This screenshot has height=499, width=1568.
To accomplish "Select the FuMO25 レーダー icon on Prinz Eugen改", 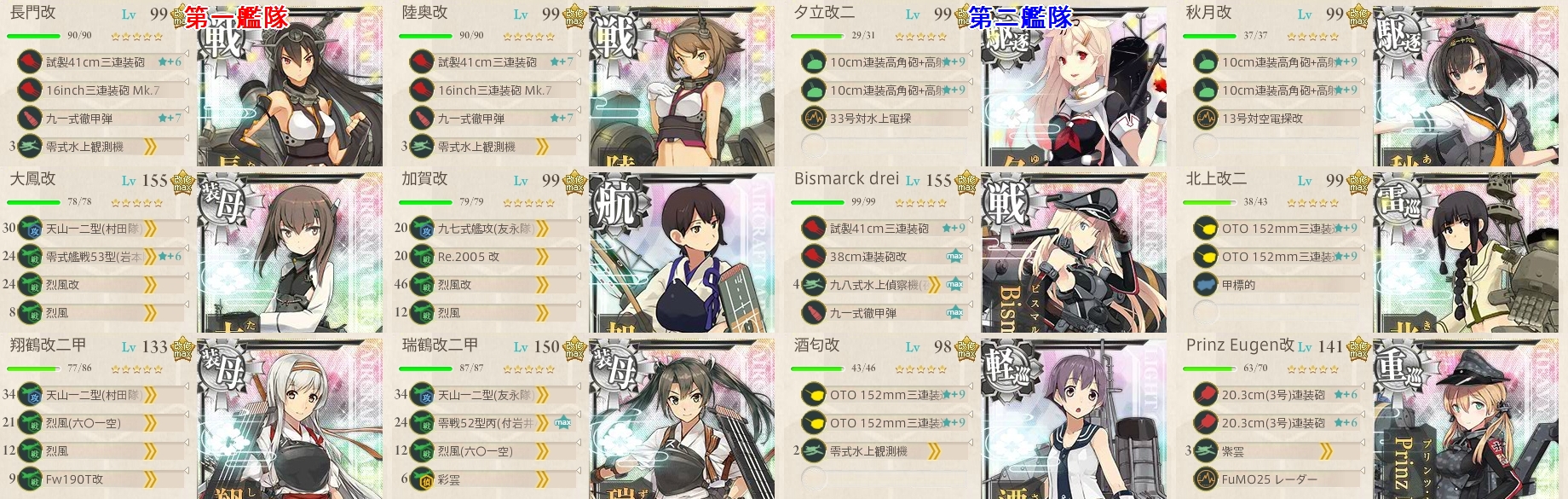I will tap(1206, 479).
